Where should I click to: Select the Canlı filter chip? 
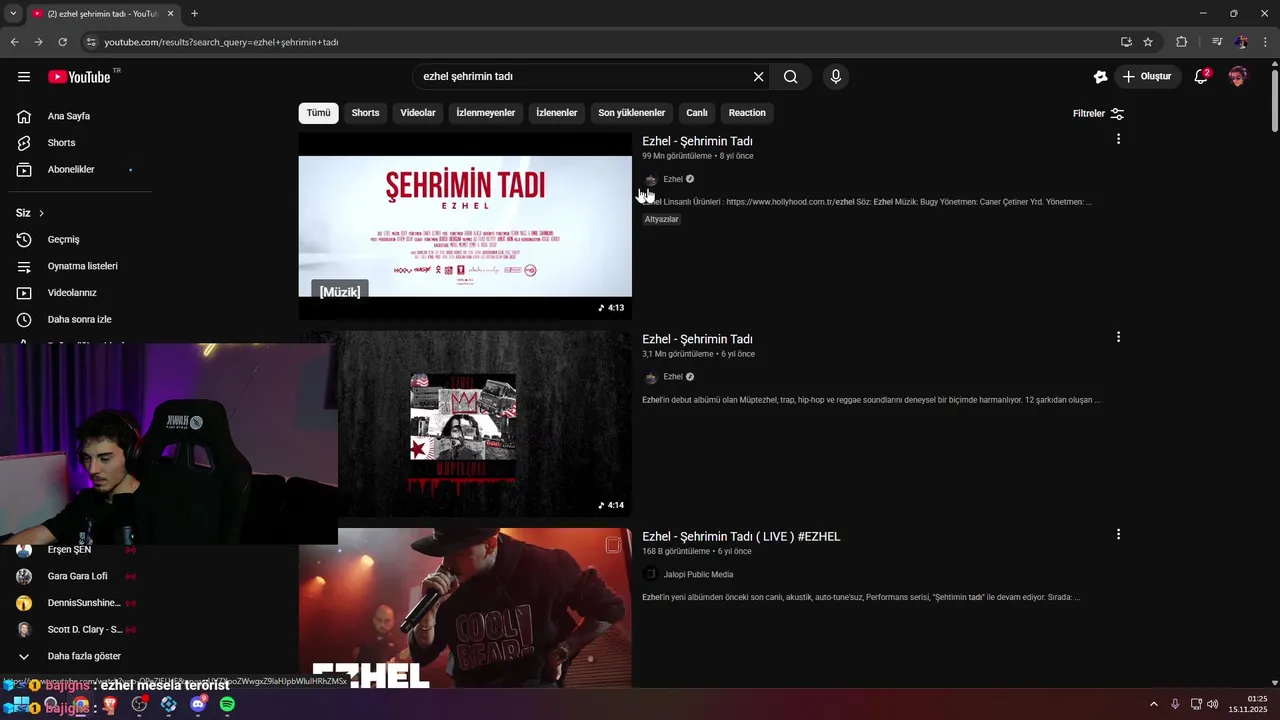(697, 113)
